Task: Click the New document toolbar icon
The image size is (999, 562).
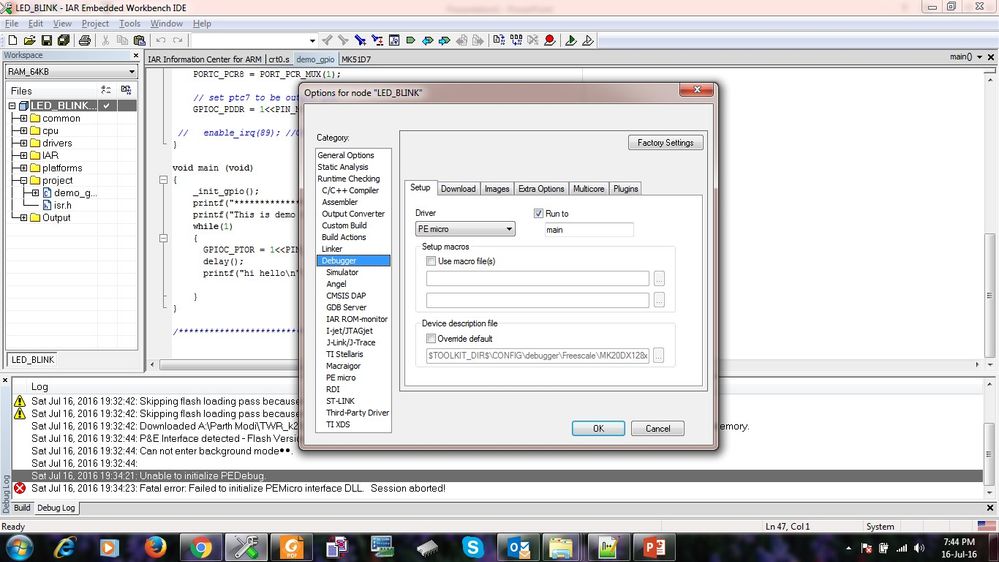Action: coord(12,40)
